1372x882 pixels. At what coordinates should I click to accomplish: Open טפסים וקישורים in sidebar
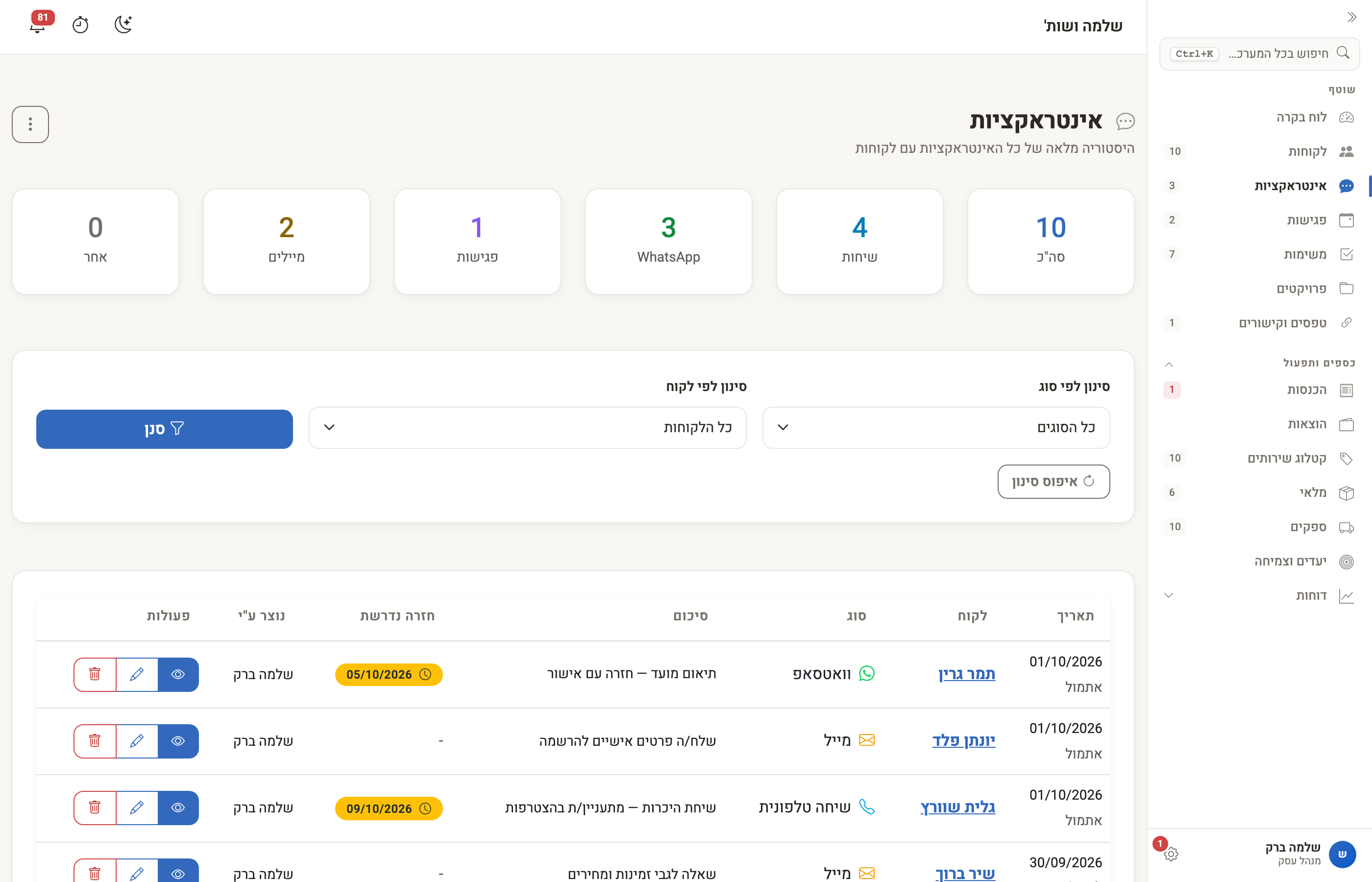[x=1259, y=323]
